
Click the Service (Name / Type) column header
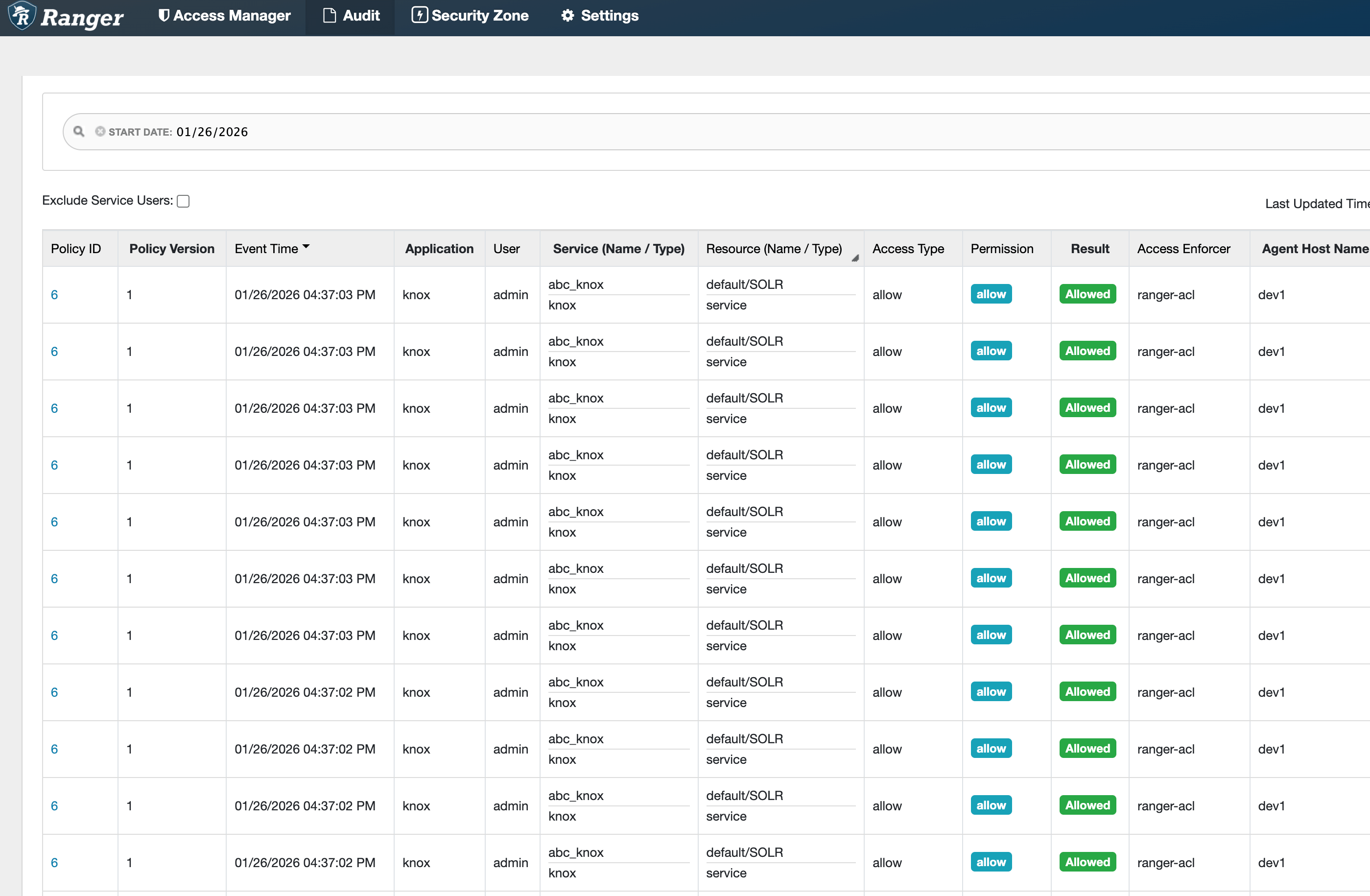(x=618, y=249)
